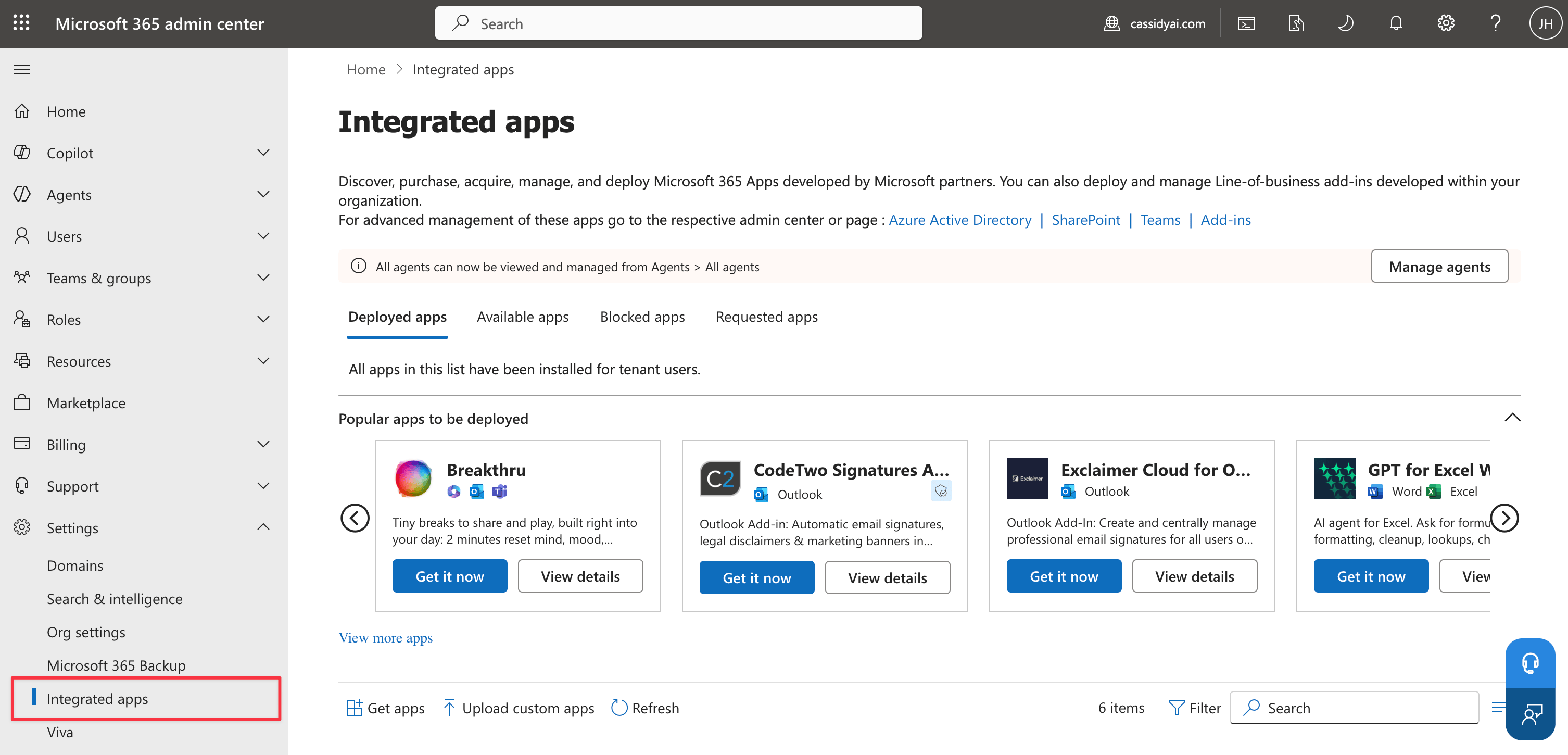Screen dimensions: 1568x755
Task: Expand the Teams & groups section
Action: 263,277
